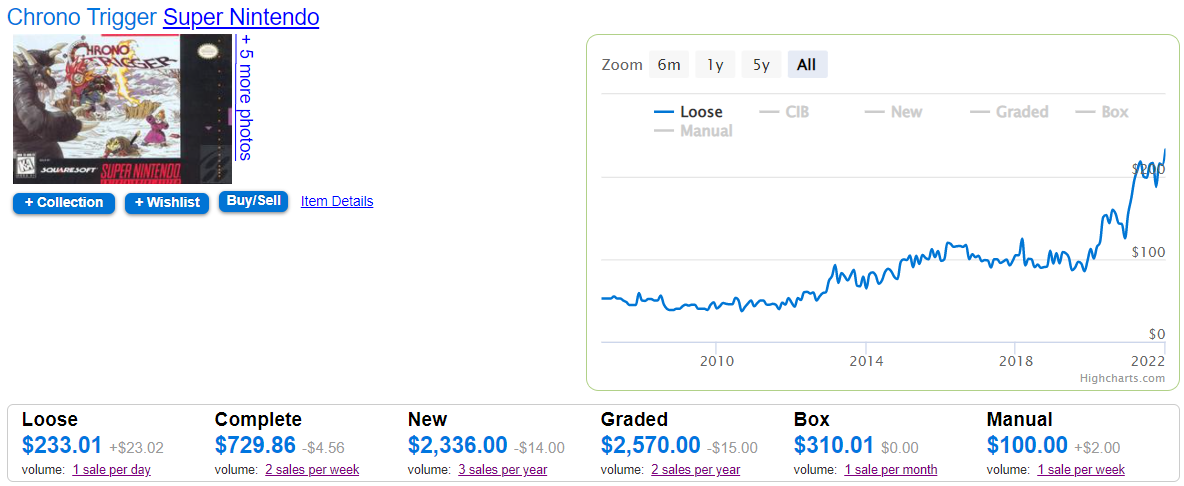
Task: Click the + Collection button
Action: [x=64, y=203]
